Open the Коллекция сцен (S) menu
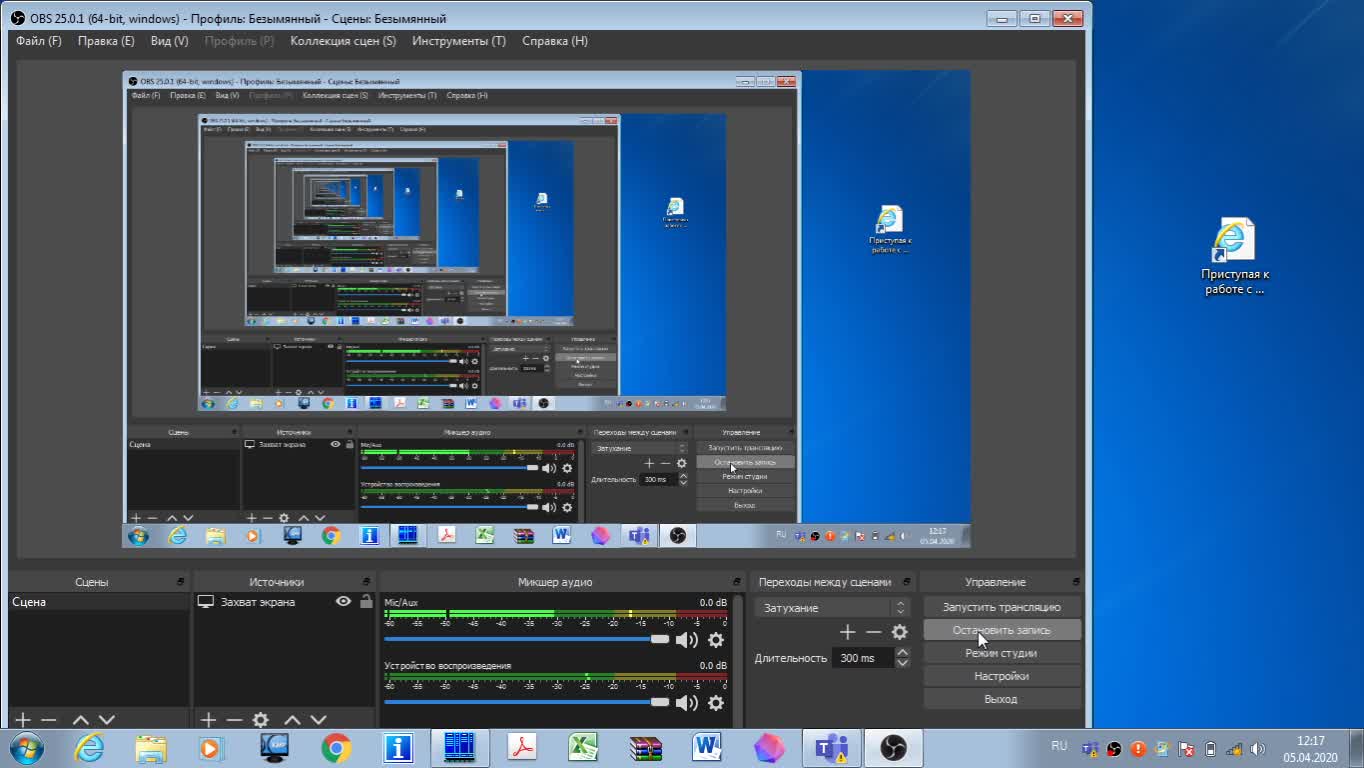The image size is (1364, 768). [x=343, y=41]
